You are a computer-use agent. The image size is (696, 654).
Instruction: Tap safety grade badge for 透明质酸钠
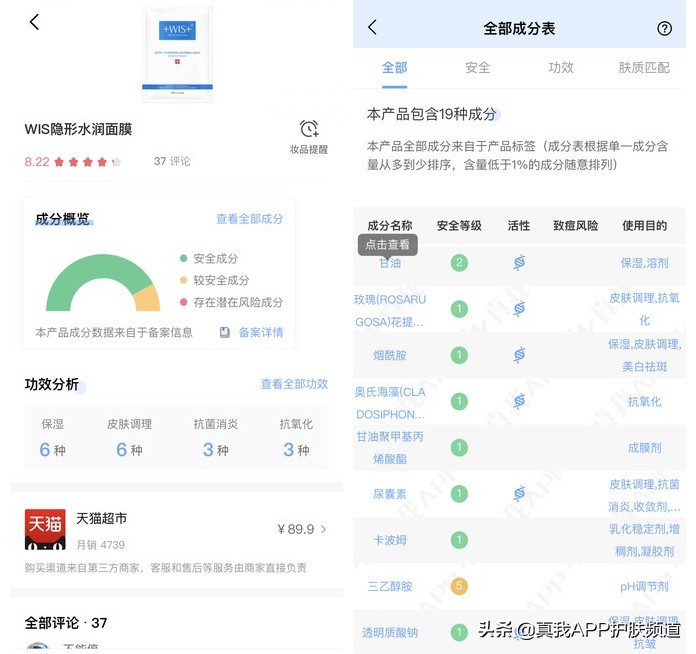pyautogui.click(x=459, y=632)
